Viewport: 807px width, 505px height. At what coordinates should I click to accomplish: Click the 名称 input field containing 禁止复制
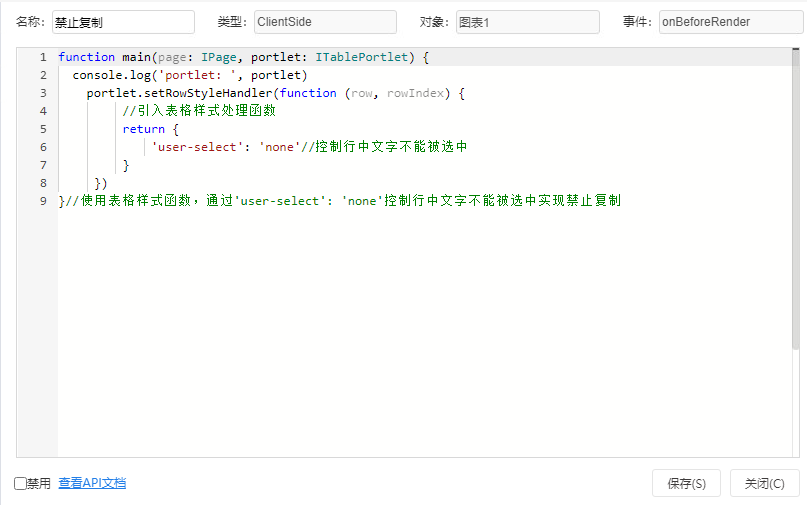coord(123,22)
